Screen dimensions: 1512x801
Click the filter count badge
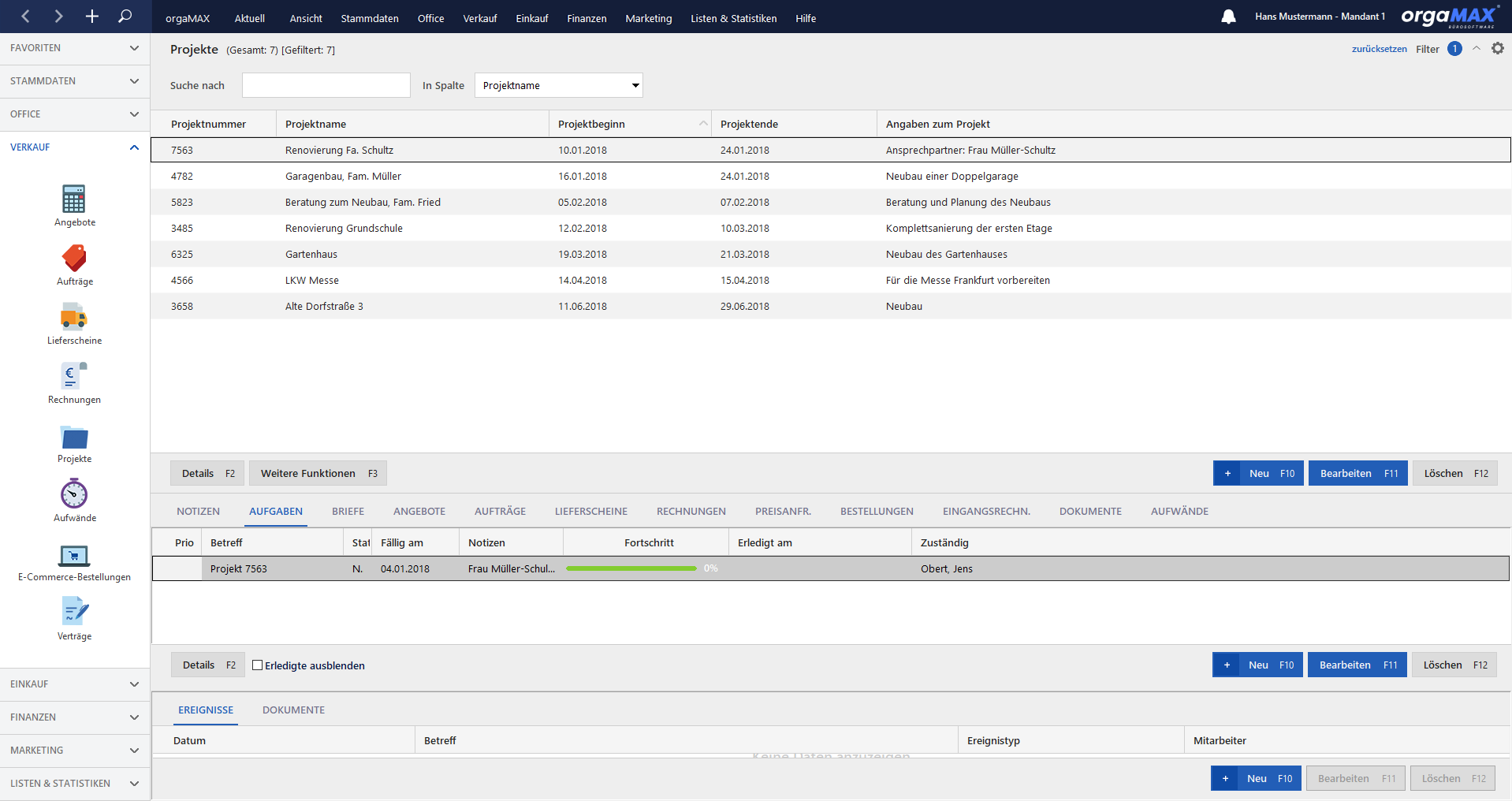[x=1454, y=49]
